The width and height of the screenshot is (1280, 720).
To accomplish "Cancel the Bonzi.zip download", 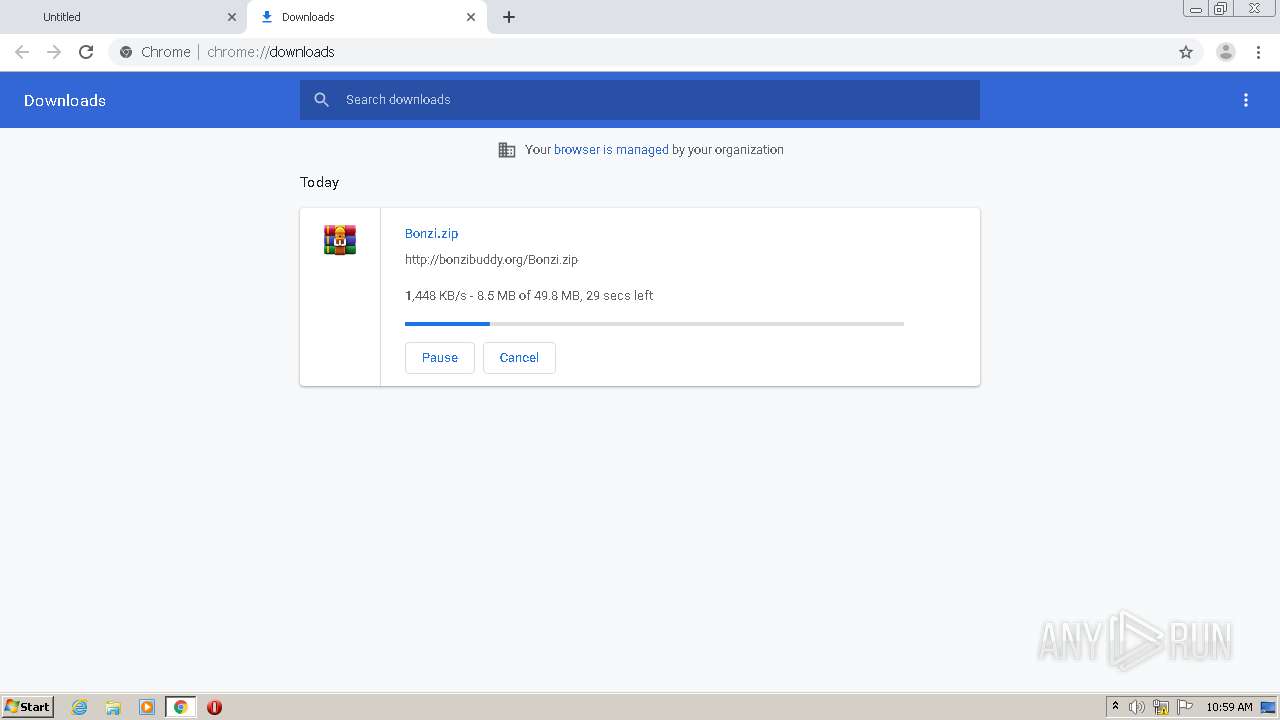I will tap(519, 358).
